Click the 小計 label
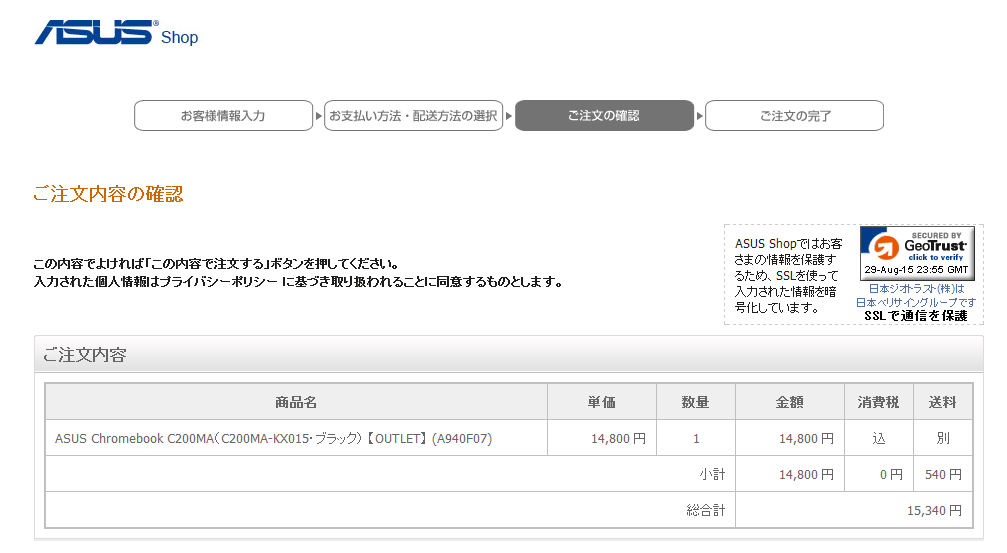Screen dimensions: 1007x553 coord(712,475)
